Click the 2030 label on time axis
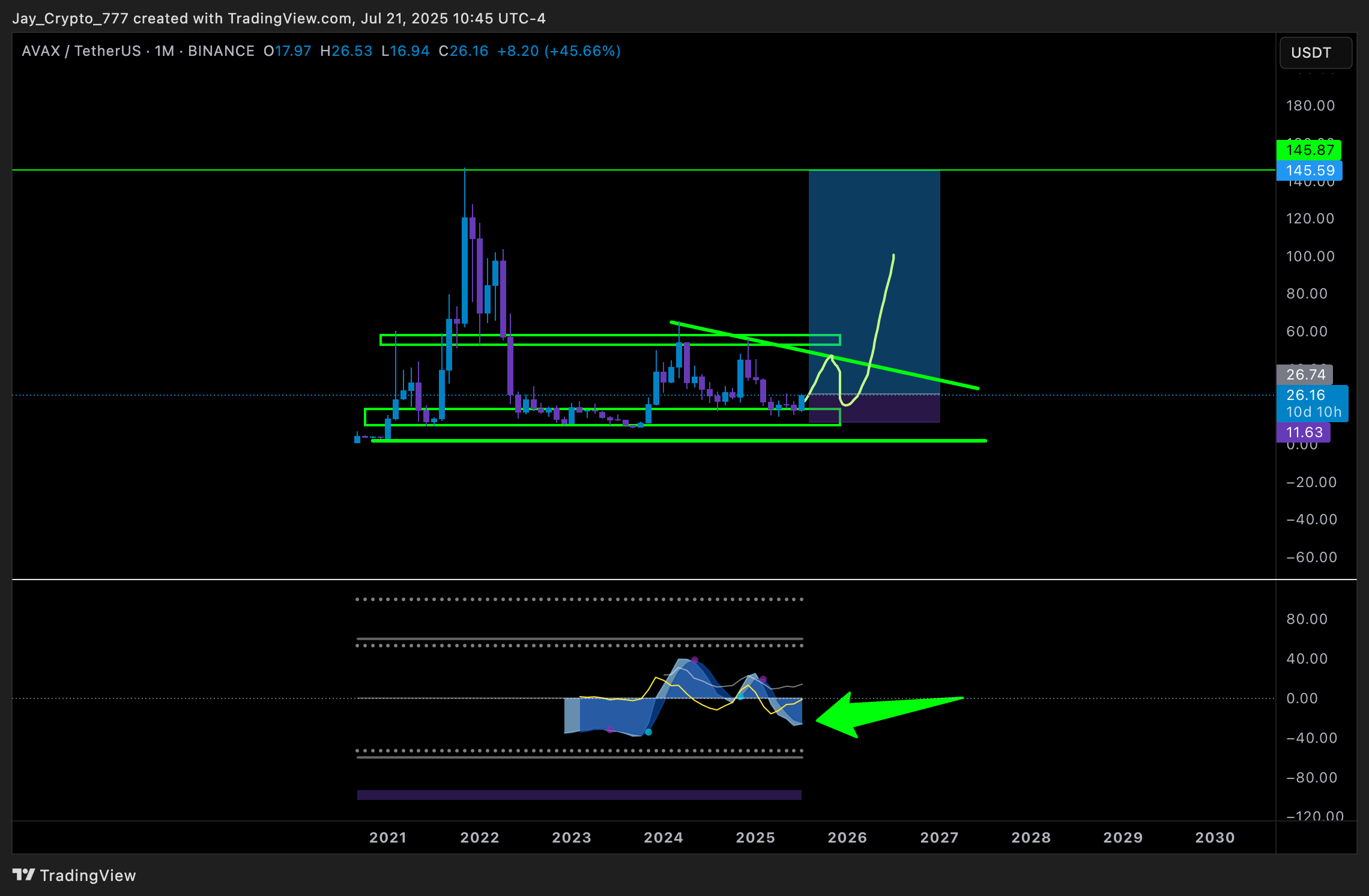 tap(1215, 837)
